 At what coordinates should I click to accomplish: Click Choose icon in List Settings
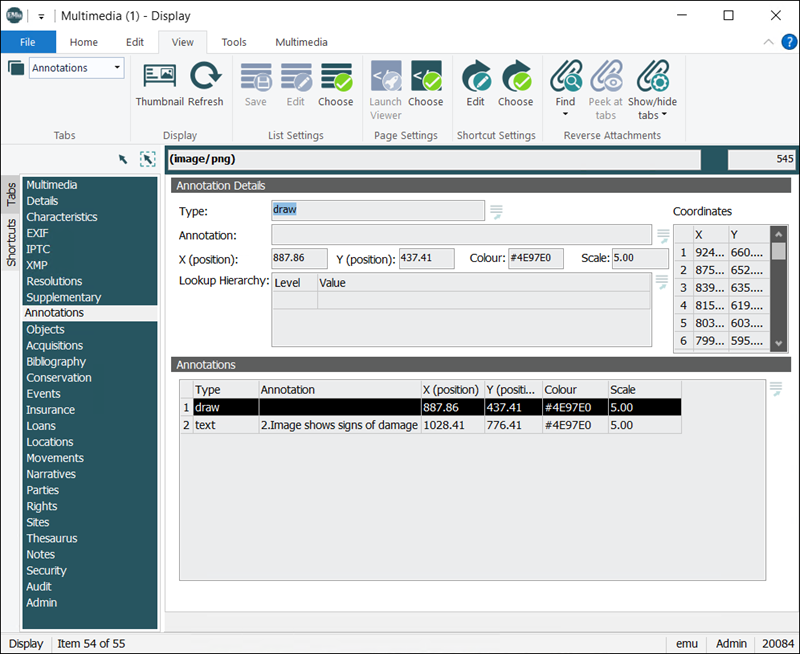(x=336, y=77)
